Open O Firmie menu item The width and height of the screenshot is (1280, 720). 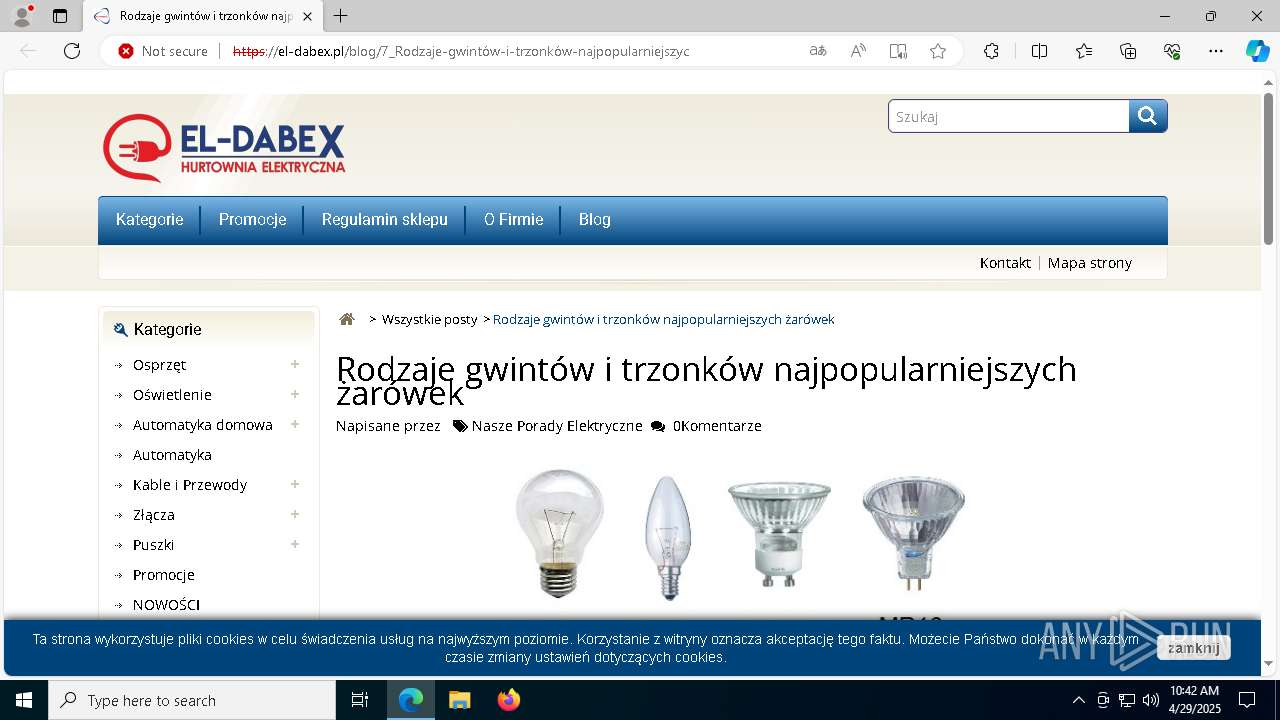tap(513, 220)
